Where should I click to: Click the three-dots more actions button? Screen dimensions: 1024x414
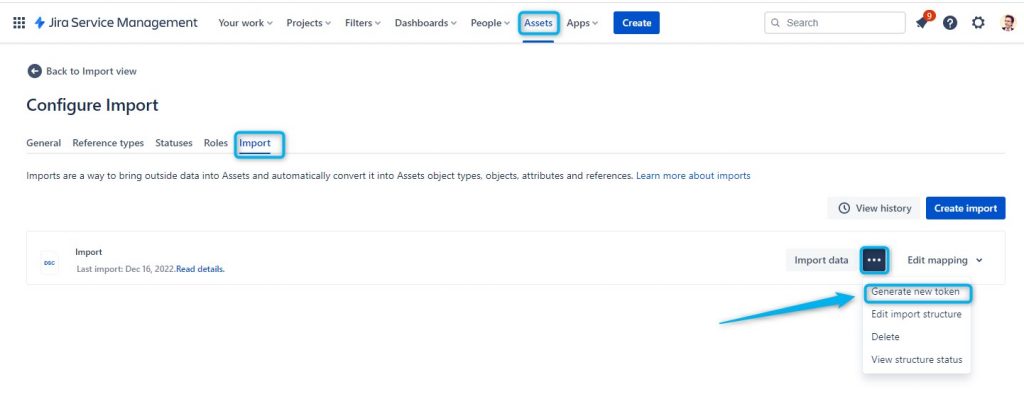(x=874, y=260)
